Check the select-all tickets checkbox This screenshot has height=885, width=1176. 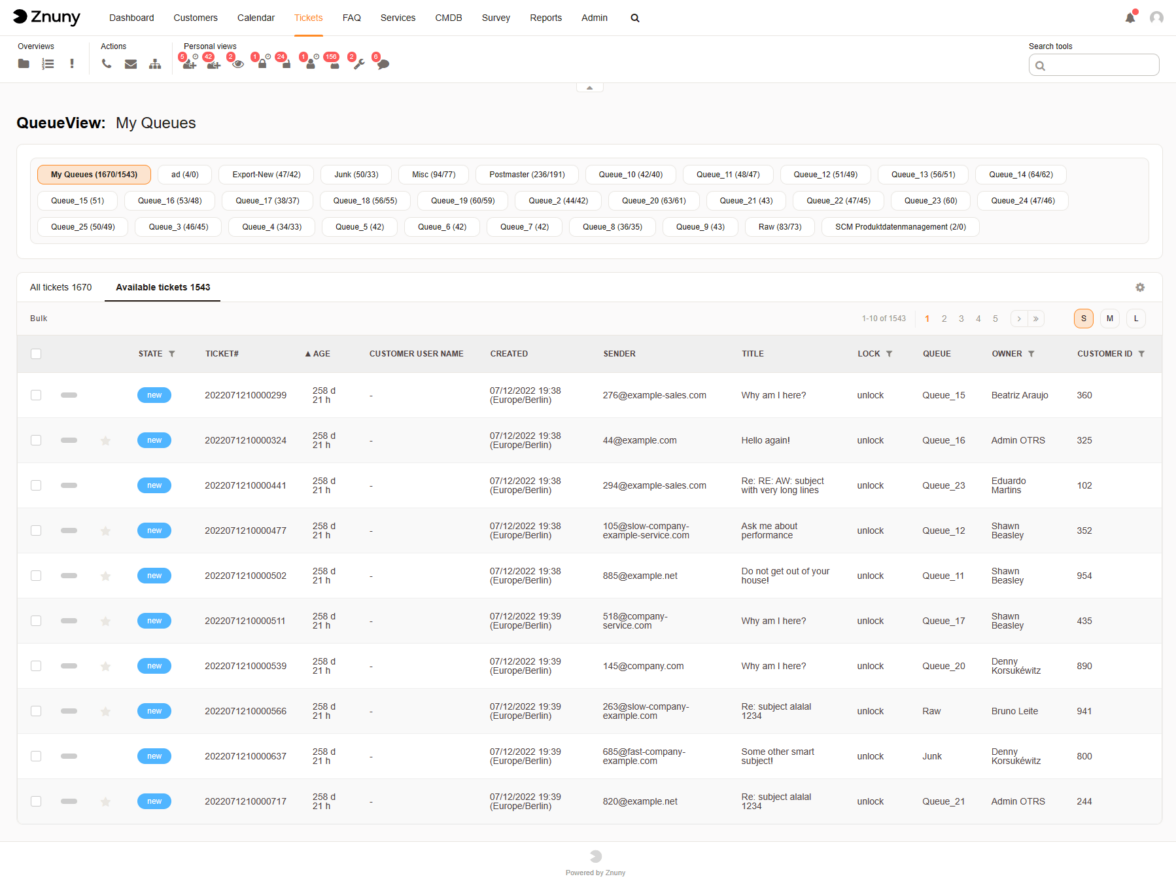tap(36, 354)
